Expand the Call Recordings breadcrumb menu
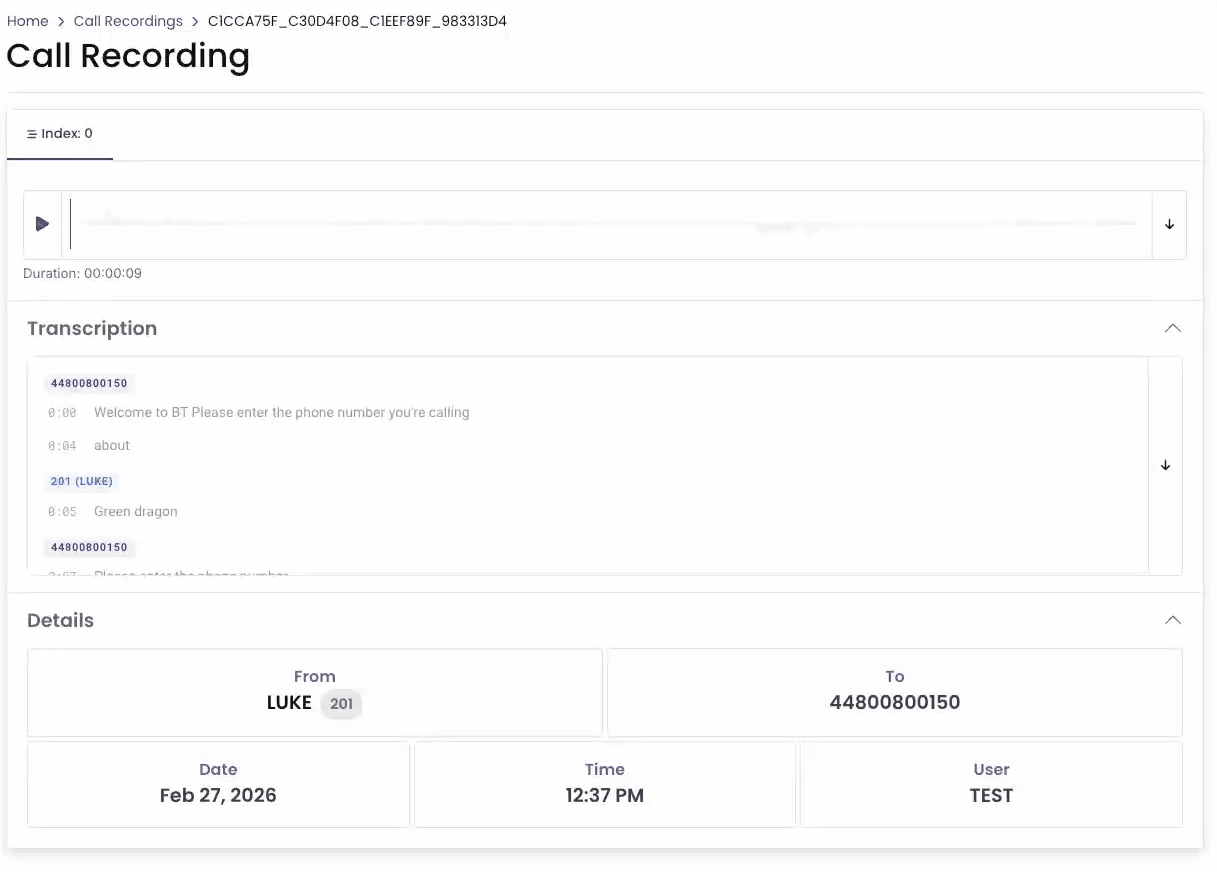The height and width of the screenshot is (872, 1217). 128,20
